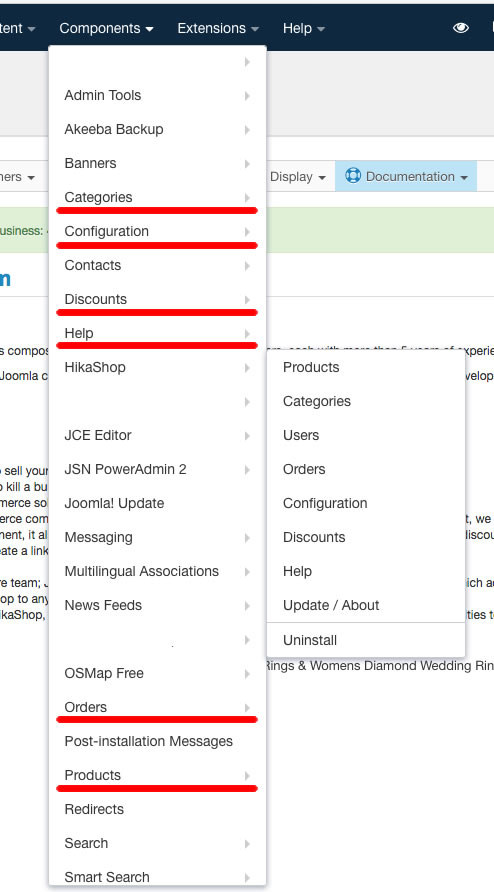Click Discounts in HikaShop submenu
The width and height of the screenshot is (494, 892).
click(366, 538)
